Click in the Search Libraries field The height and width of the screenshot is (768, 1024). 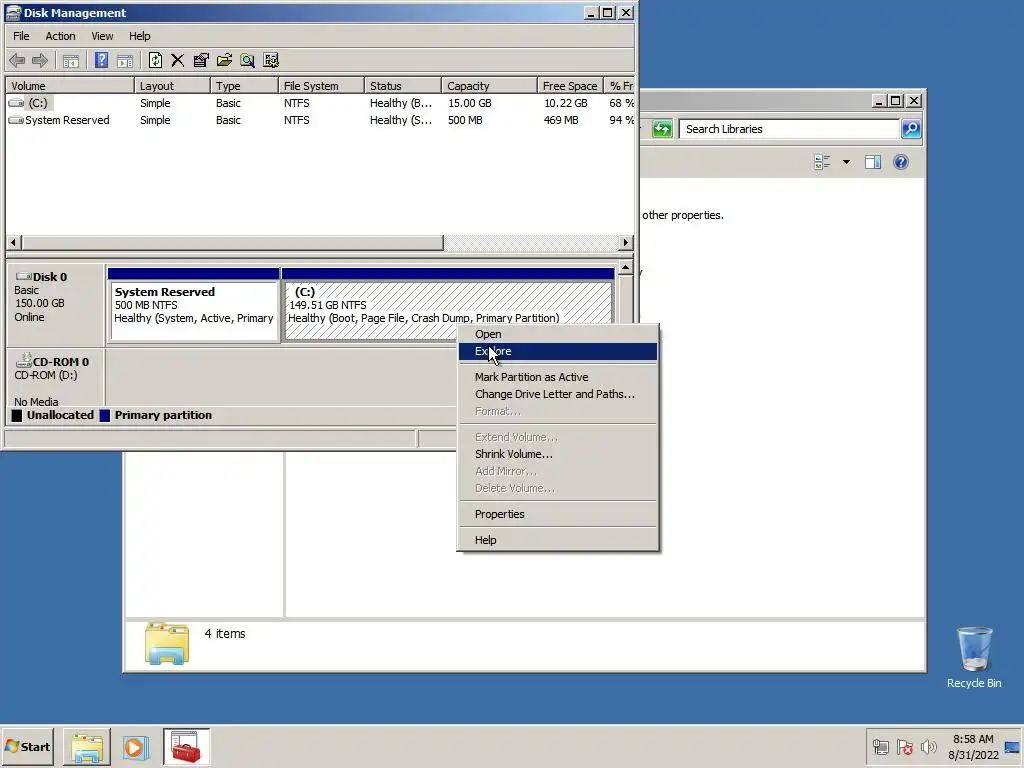pyautogui.click(x=789, y=129)
